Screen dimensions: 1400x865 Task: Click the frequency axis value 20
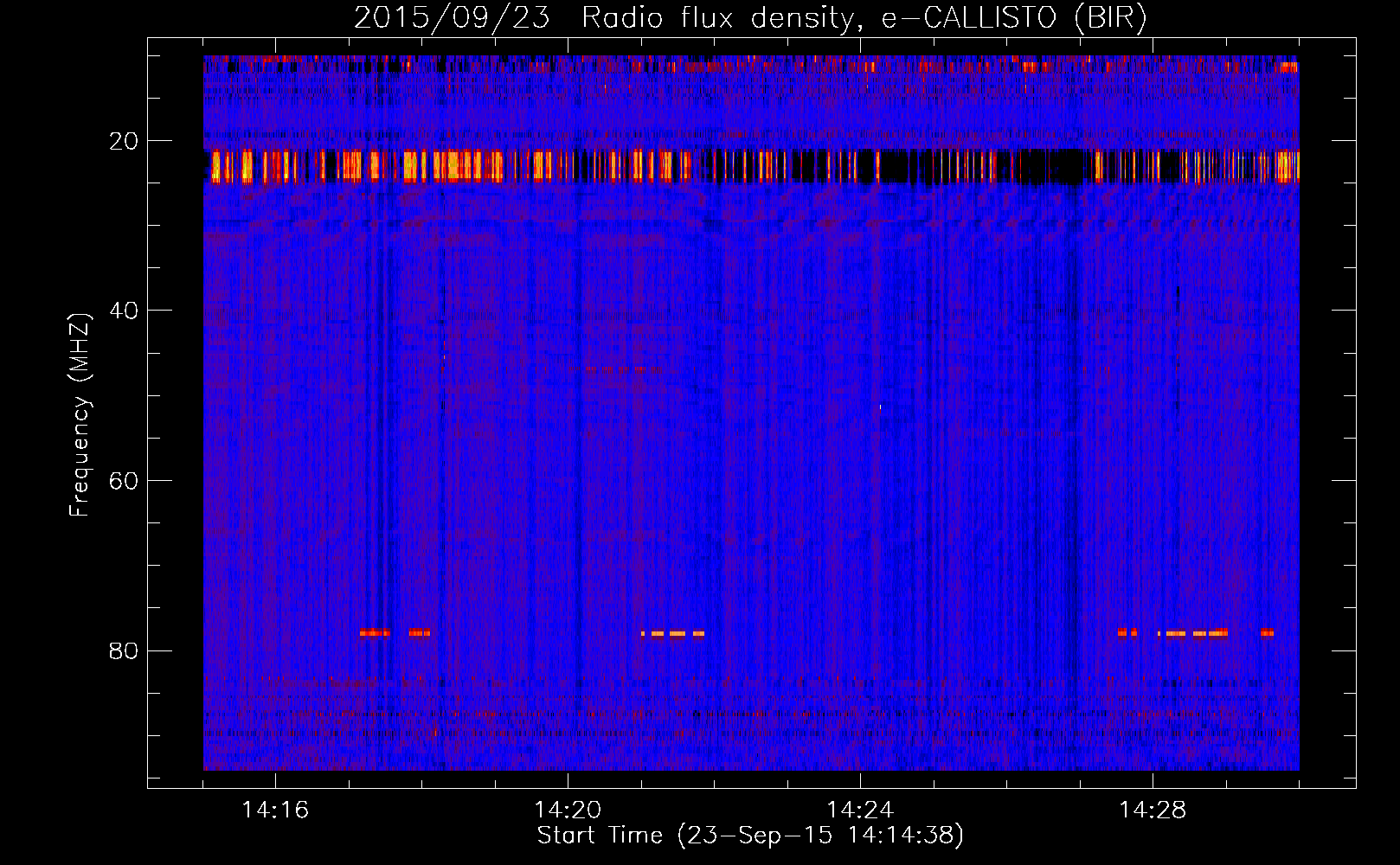click(124, 141)
